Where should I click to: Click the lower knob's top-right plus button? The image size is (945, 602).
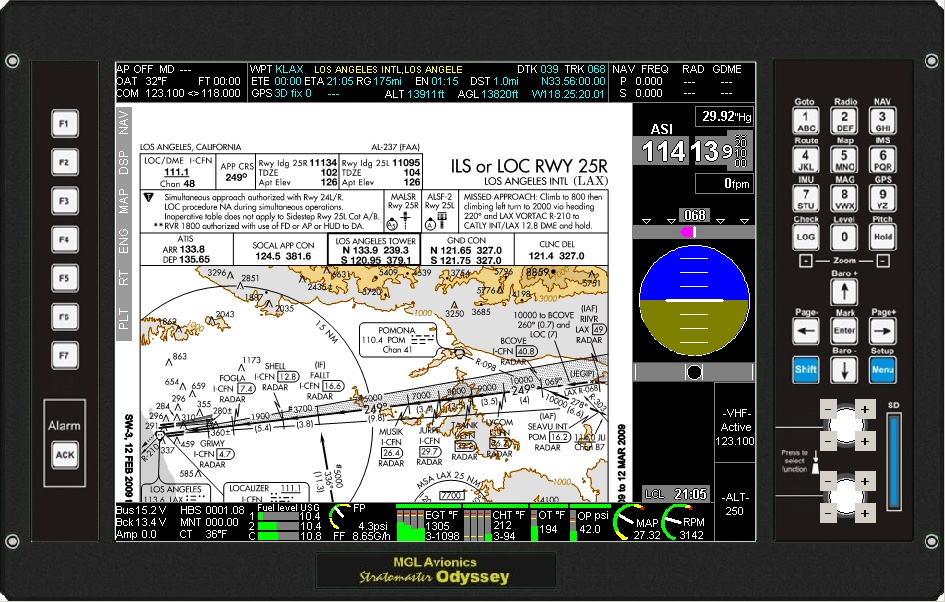(x=865, y=481)
